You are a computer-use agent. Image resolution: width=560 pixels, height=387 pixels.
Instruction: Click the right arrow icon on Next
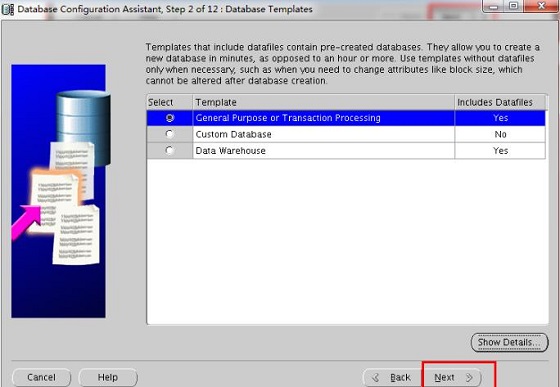click(469, 377)
